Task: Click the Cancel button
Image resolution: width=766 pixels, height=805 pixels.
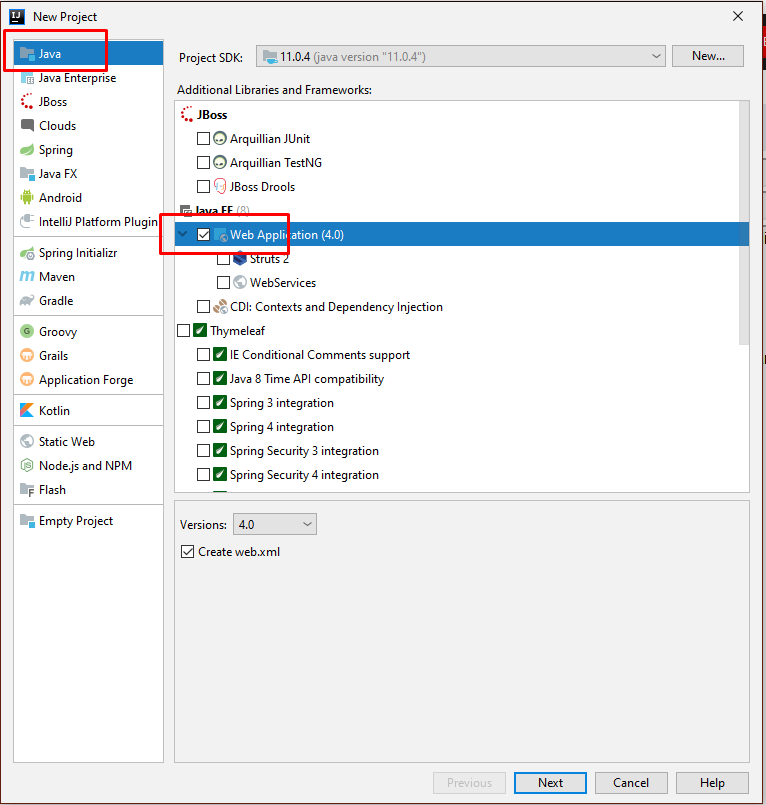Action: click(631, 782)
